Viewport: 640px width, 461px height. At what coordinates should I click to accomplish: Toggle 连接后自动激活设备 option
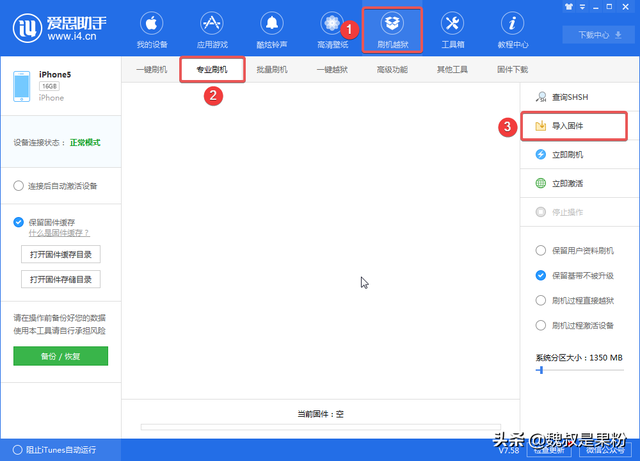pyautogui.click(x=18, y=186)
